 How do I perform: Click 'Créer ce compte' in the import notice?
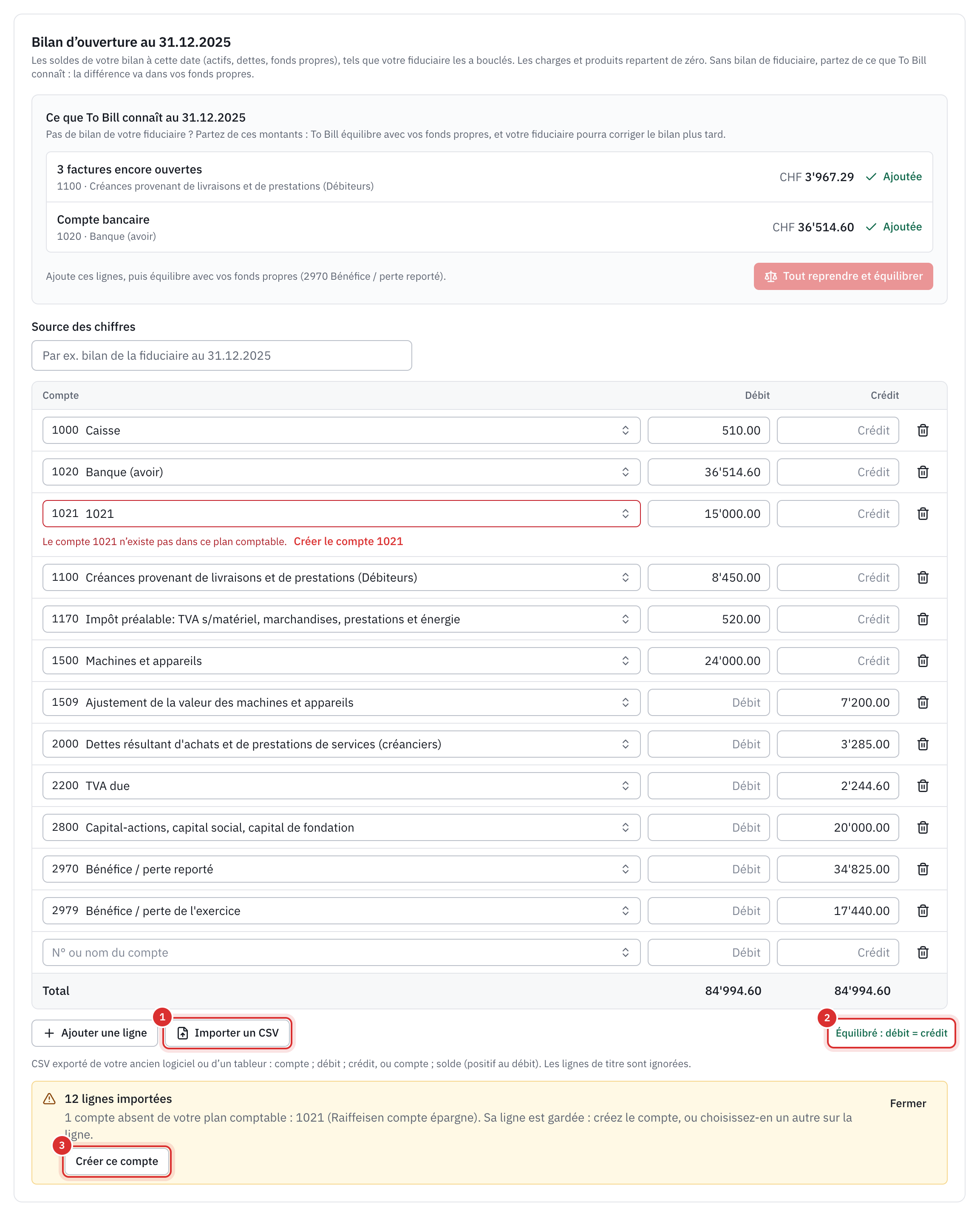coord(117,1161)
